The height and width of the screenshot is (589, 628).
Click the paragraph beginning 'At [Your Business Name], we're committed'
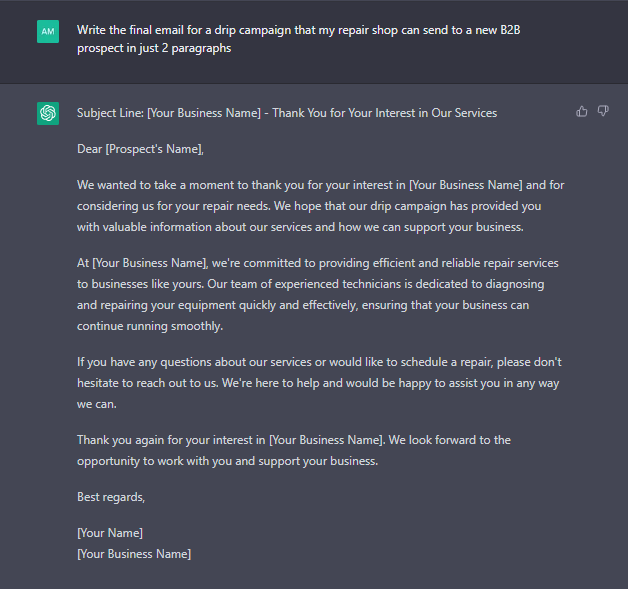click(318, 294)
